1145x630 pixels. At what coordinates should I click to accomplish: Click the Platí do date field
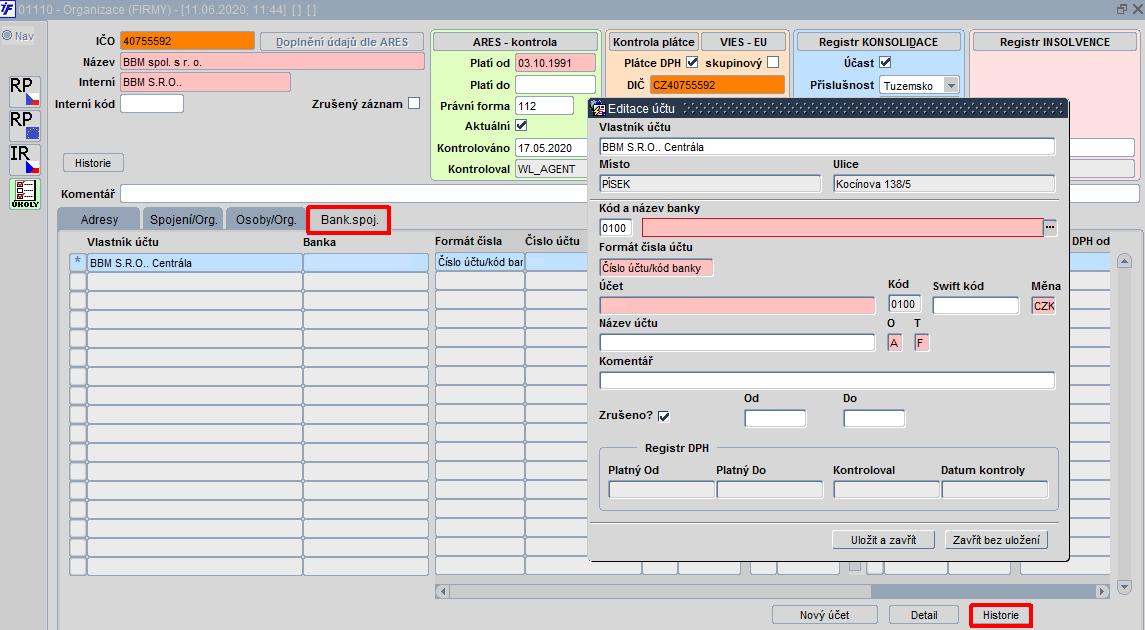(555, 85)
